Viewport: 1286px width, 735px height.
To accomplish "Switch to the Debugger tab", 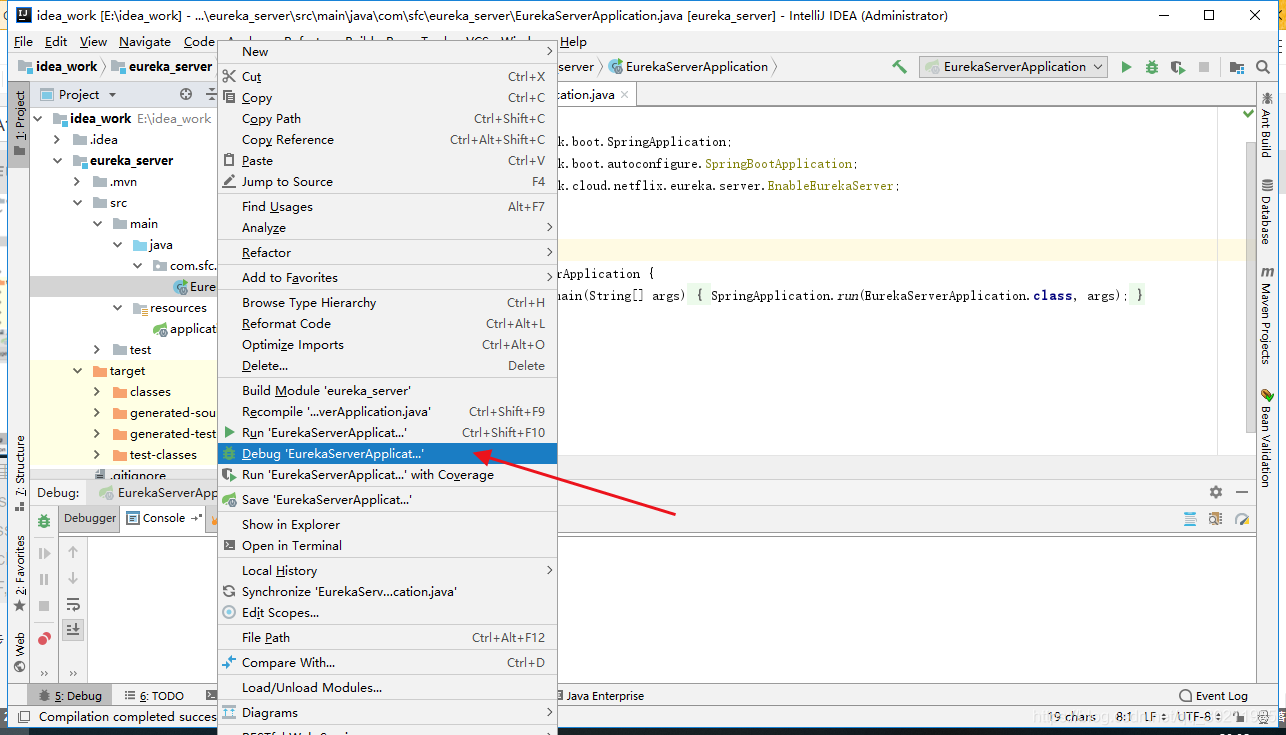I will 90,518.
